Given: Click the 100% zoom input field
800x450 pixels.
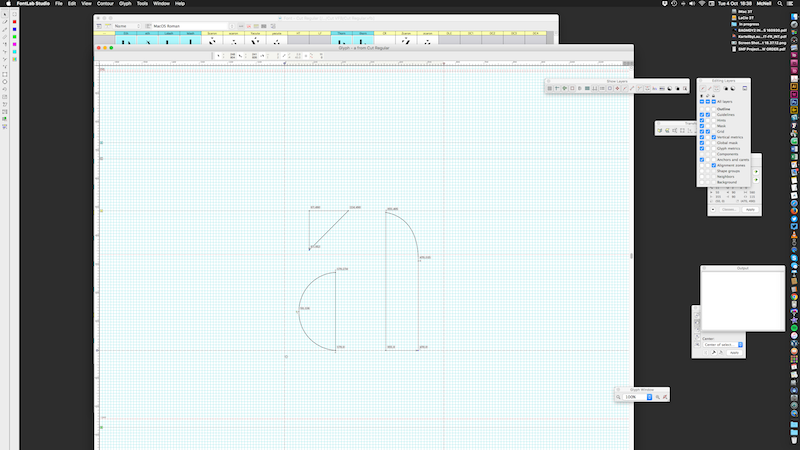Looking at the screenshot, I should 635,397.
